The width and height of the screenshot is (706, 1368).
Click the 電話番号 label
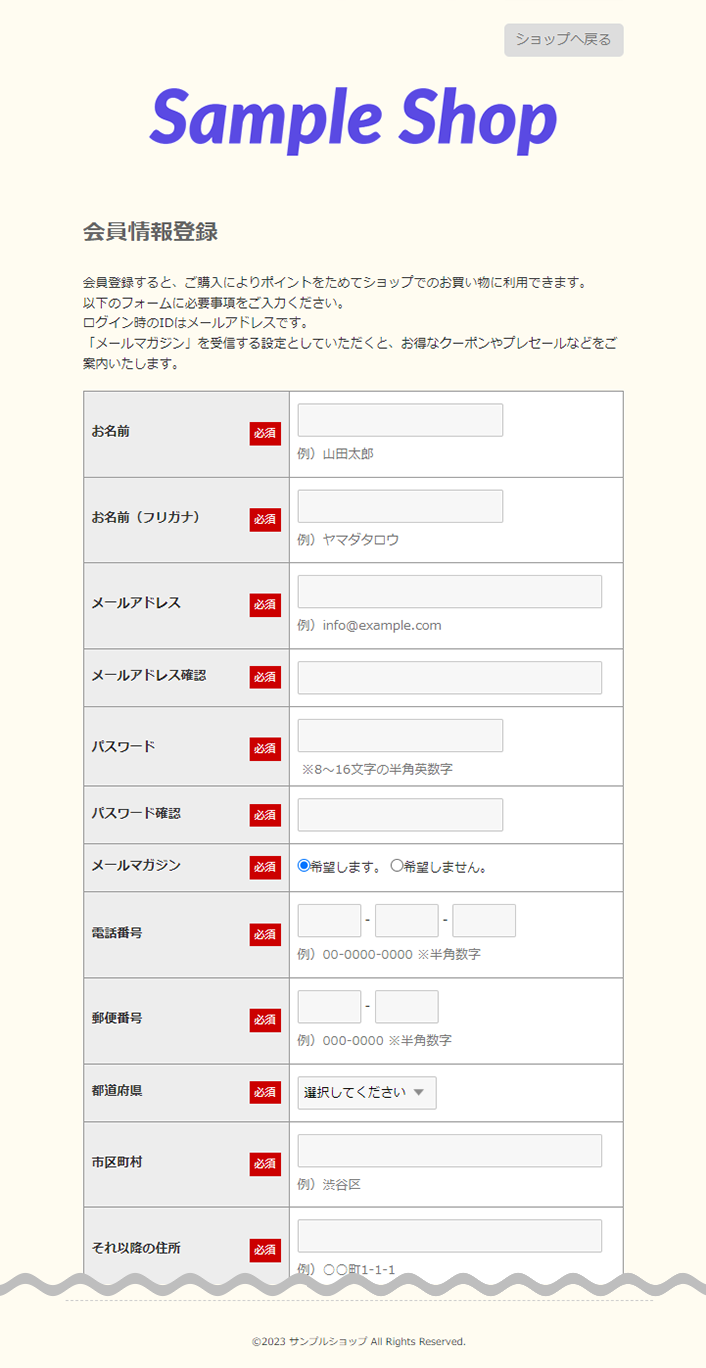pos(117,932)
